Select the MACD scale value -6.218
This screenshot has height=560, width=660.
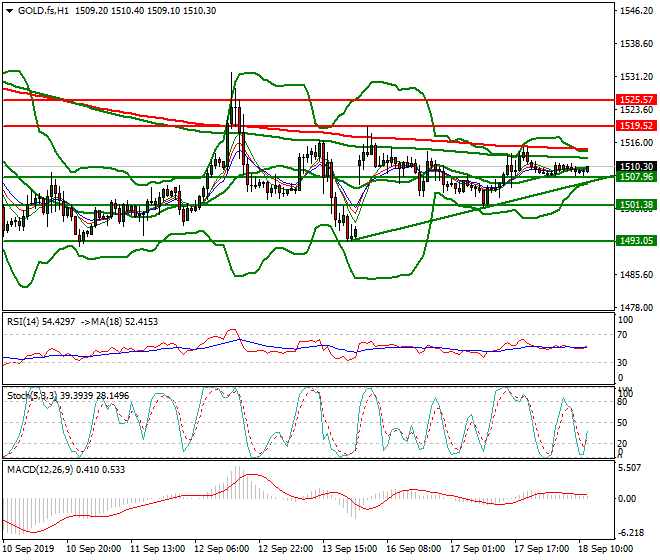(630, 533)
